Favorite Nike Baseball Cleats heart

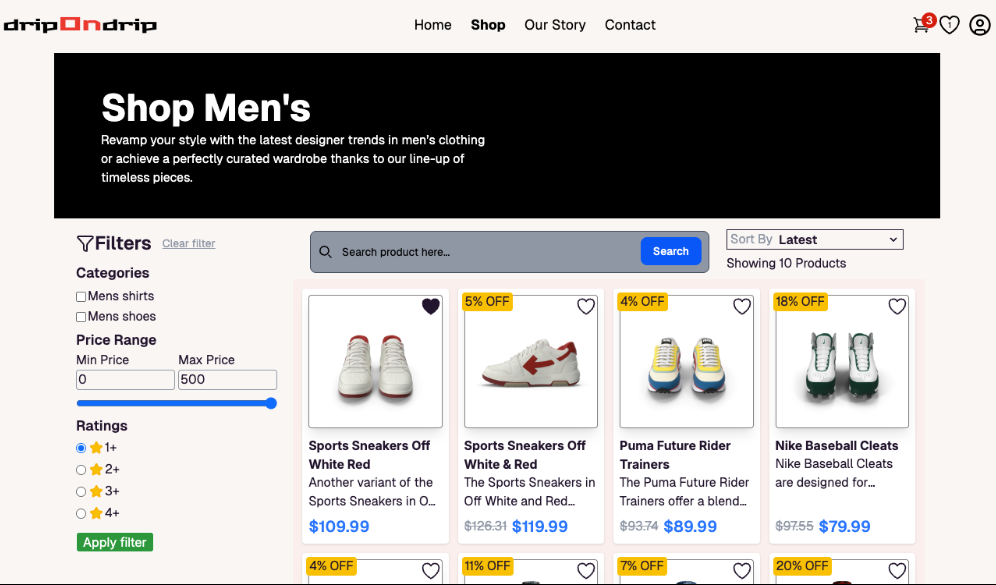pos(897,306)
